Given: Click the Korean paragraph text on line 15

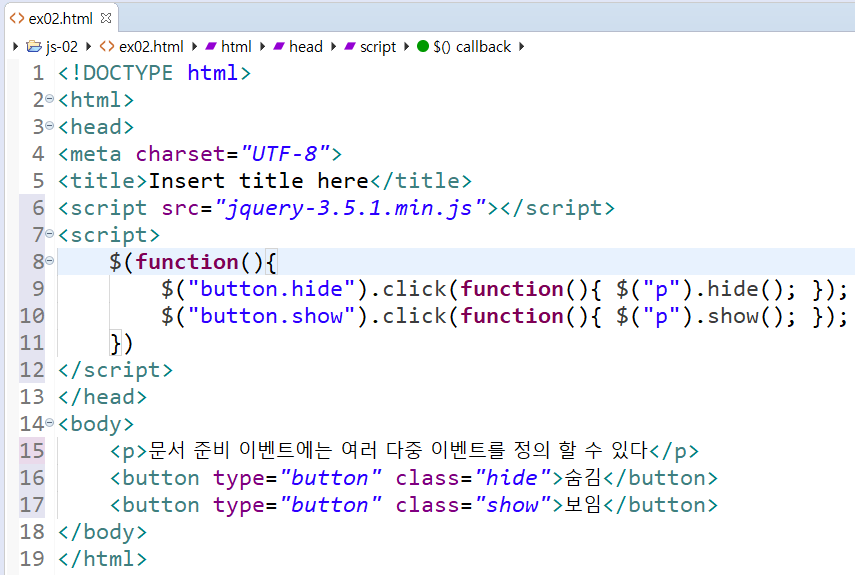Looking at the screenshot, I should pos(398,451).
